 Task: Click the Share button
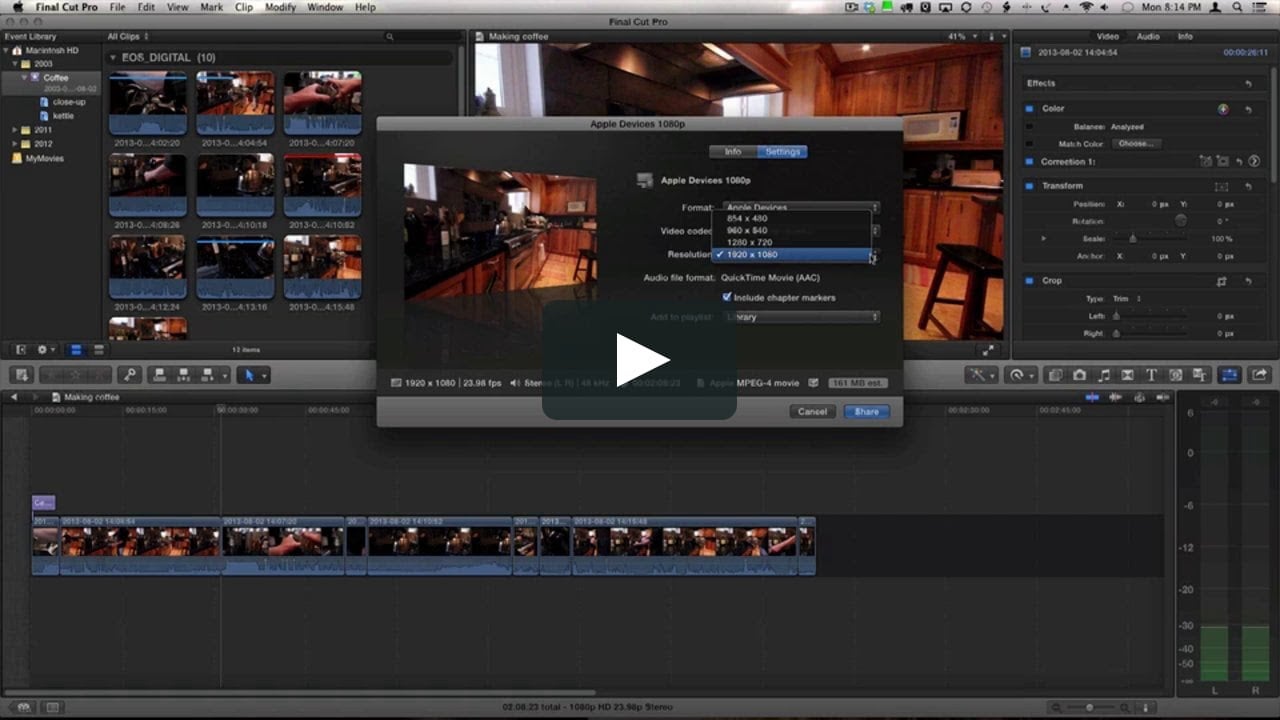coord(866,412)
